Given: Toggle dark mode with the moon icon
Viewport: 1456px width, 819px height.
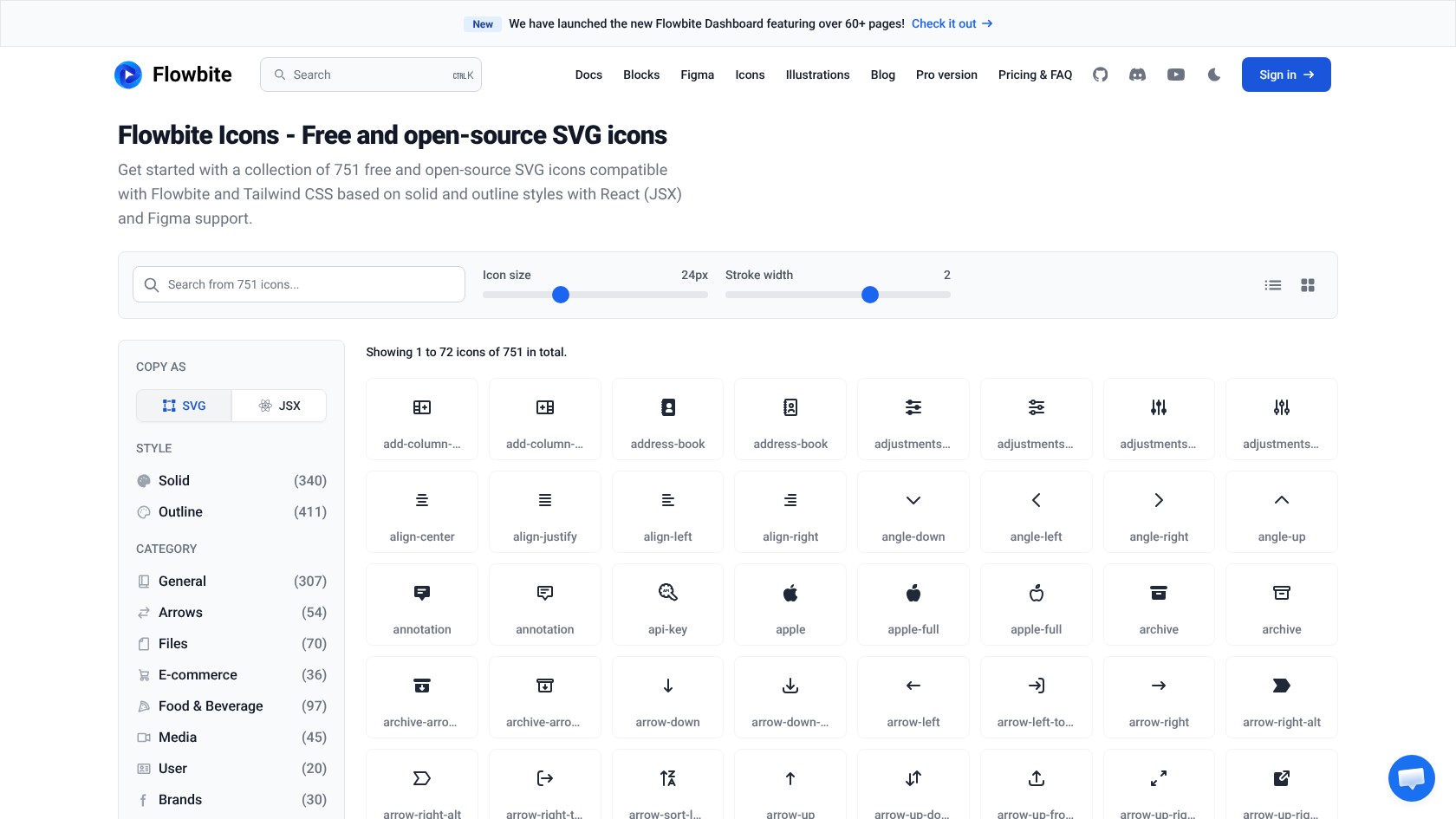Looking at the screenshot, I should coord(1214,75).
